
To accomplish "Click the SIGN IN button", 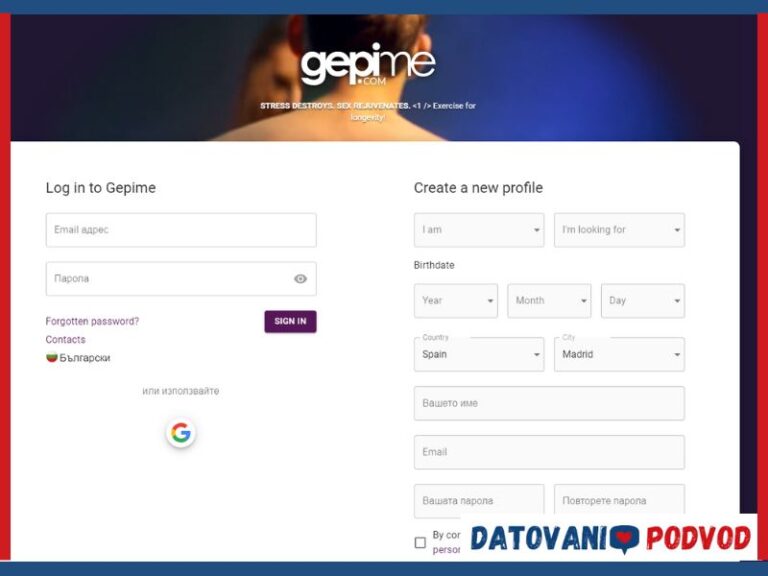I will click(x=290, y=321).
